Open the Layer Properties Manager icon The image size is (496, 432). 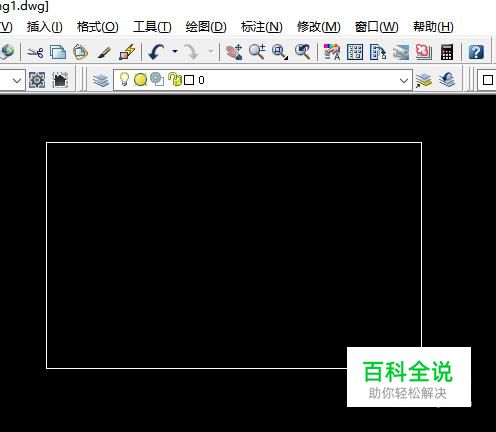[x=101, y=80]
